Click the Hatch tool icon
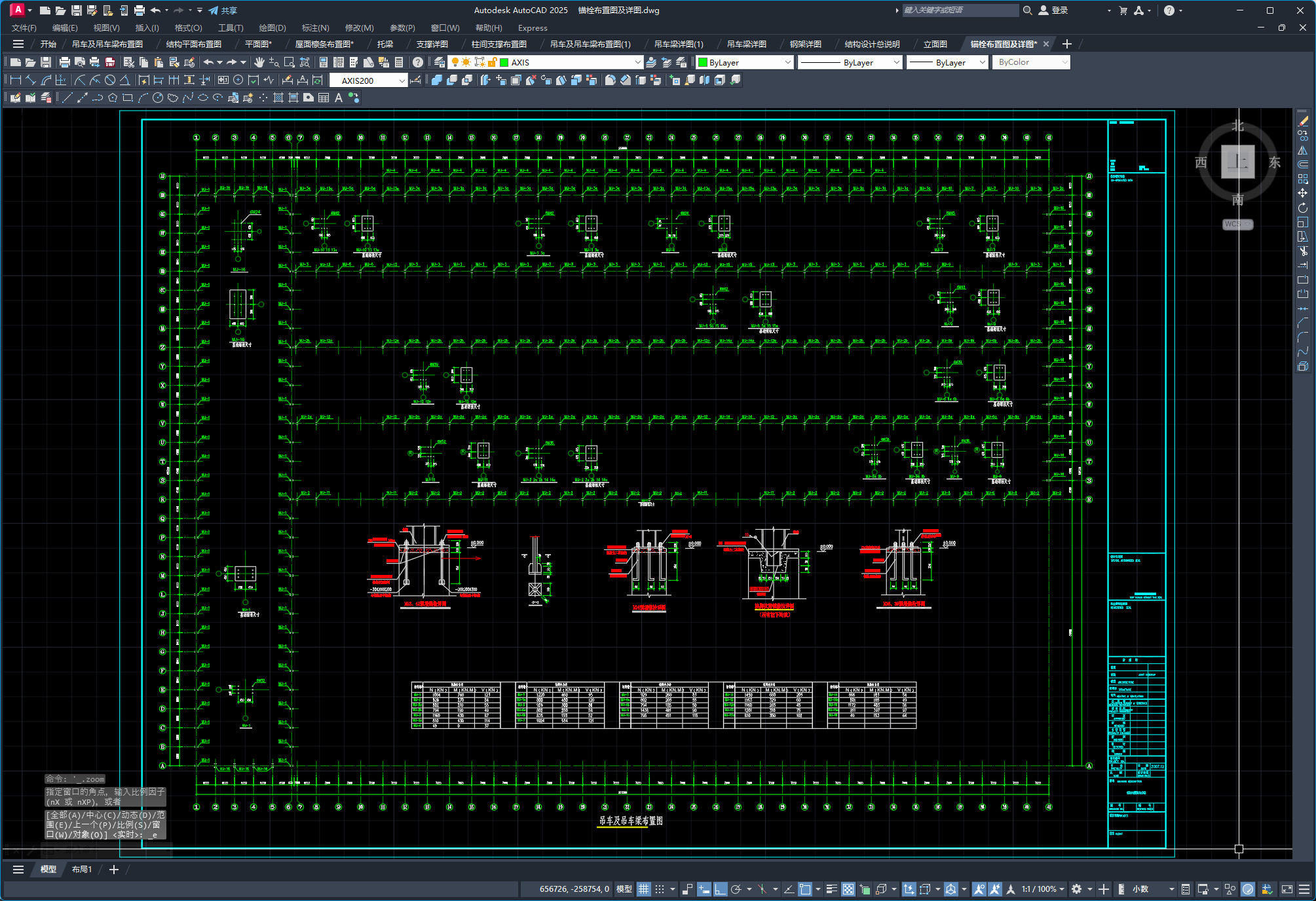 tap(278, 98)
